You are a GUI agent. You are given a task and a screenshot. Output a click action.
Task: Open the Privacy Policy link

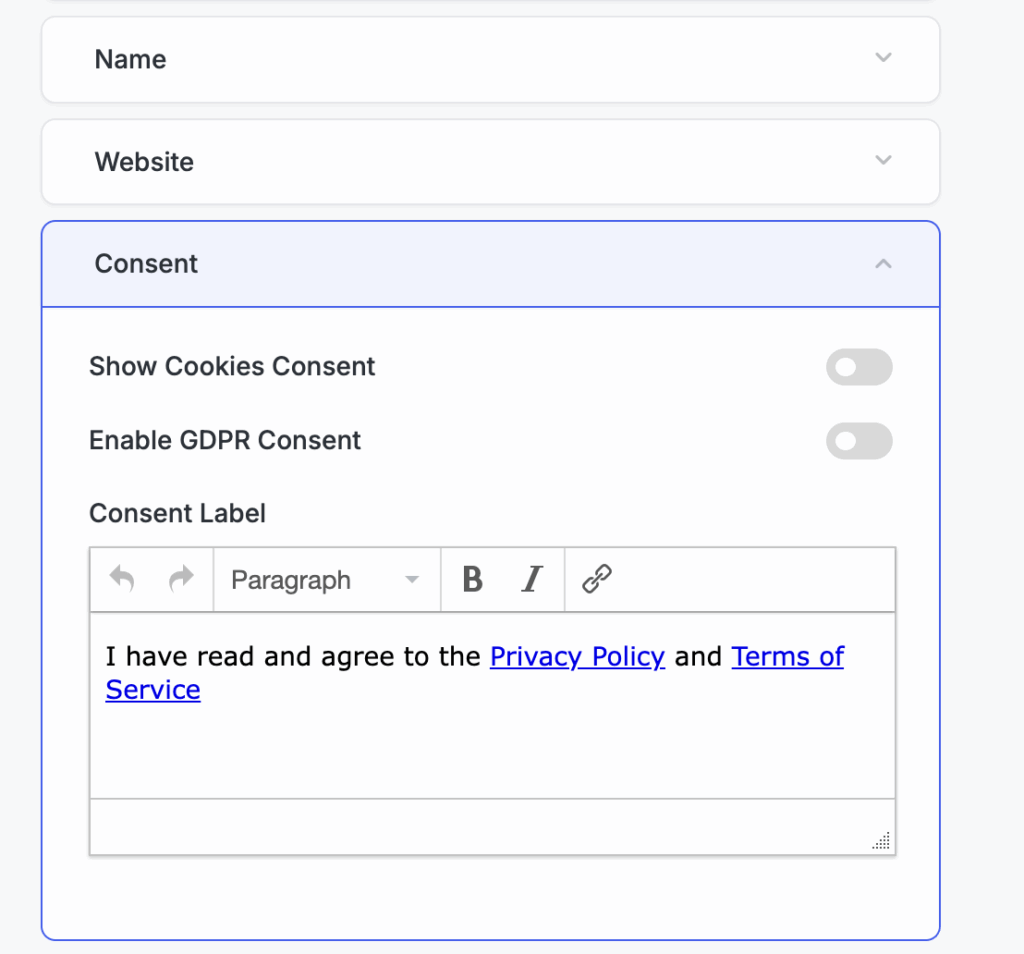pyautogui.click(x=577, y=657)
